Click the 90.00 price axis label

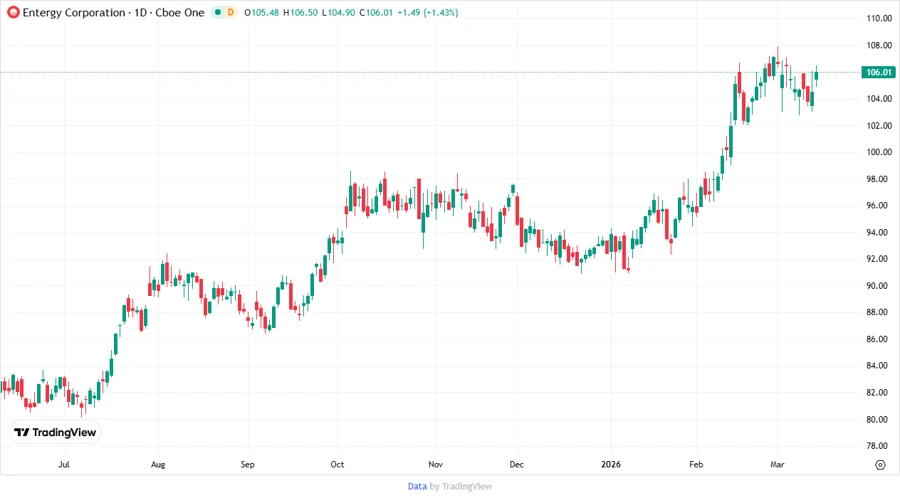879,286
